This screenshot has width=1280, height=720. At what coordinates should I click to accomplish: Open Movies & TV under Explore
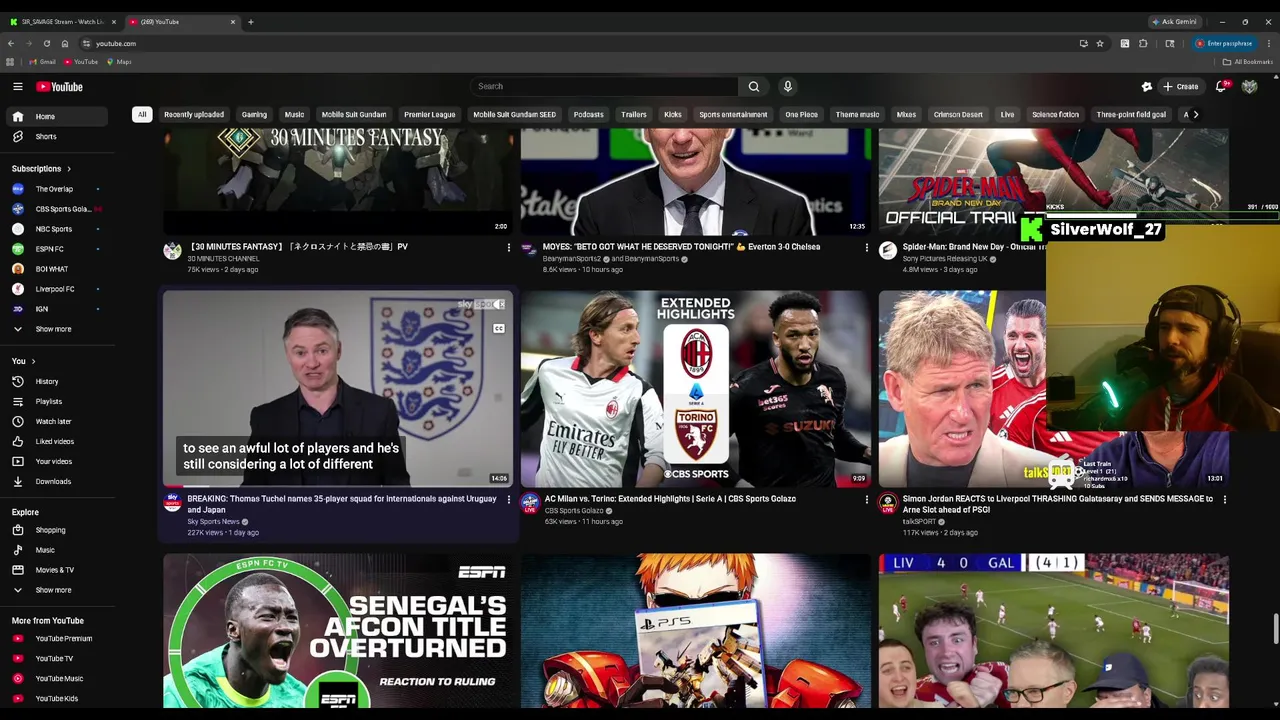coord(58,570)
